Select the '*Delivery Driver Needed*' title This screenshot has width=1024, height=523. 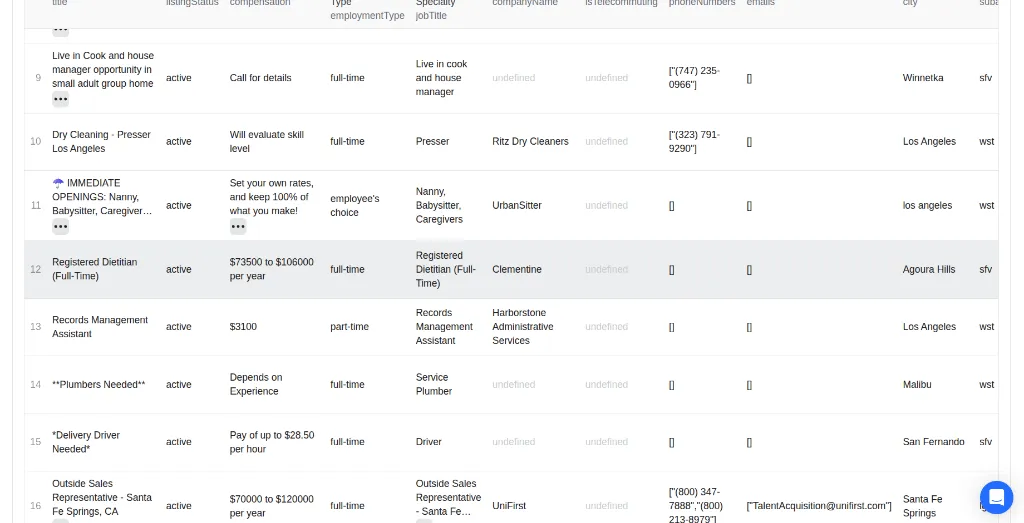click(x=86, y=442)
